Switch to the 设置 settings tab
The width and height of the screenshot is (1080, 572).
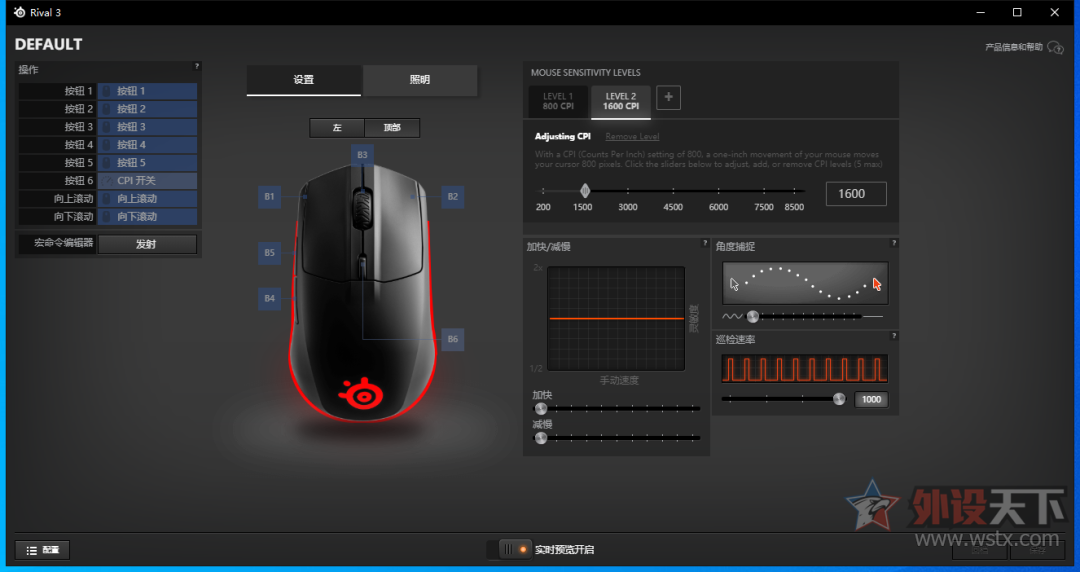pyautogui.click(x=304, y=80)
